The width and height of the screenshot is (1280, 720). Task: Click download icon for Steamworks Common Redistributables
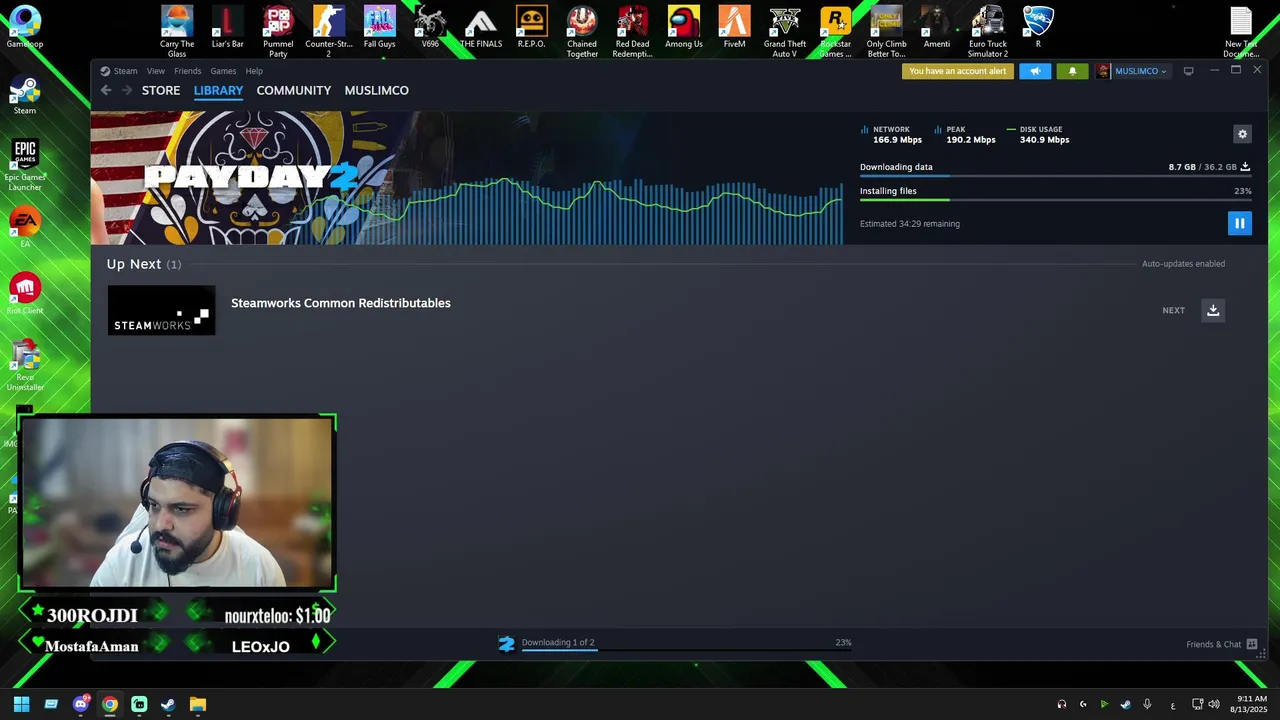pyautogui.click(x=1213, y=310)
